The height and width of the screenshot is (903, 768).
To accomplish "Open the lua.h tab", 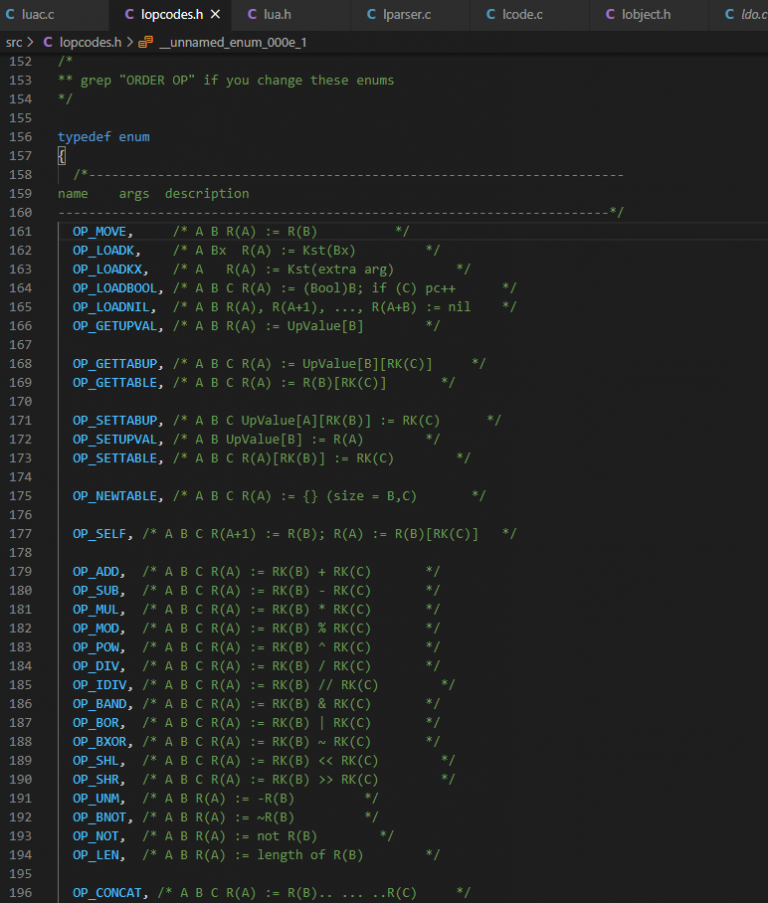I will (x=291, y=14).
